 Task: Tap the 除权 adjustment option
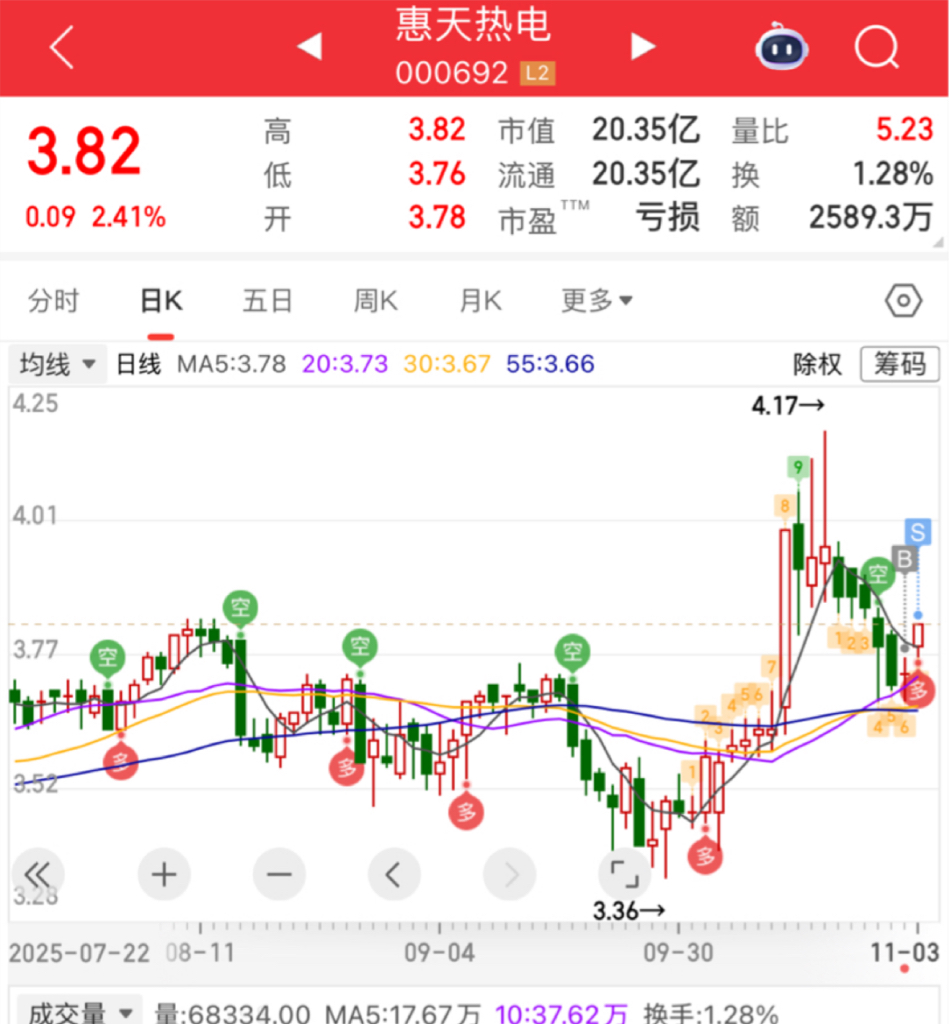click(x=818, y=364)
